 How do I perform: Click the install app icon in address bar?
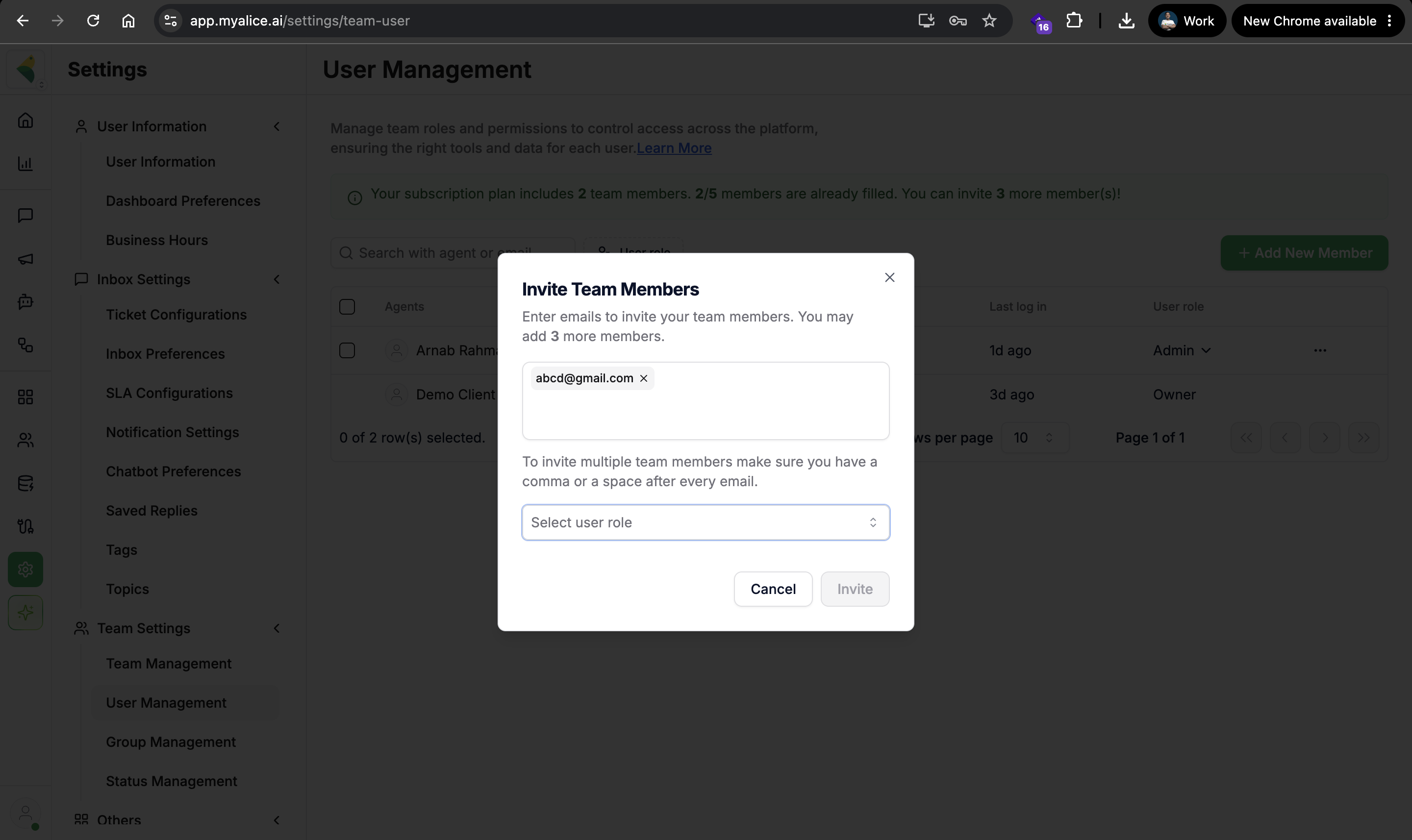[x=926, y=21]
